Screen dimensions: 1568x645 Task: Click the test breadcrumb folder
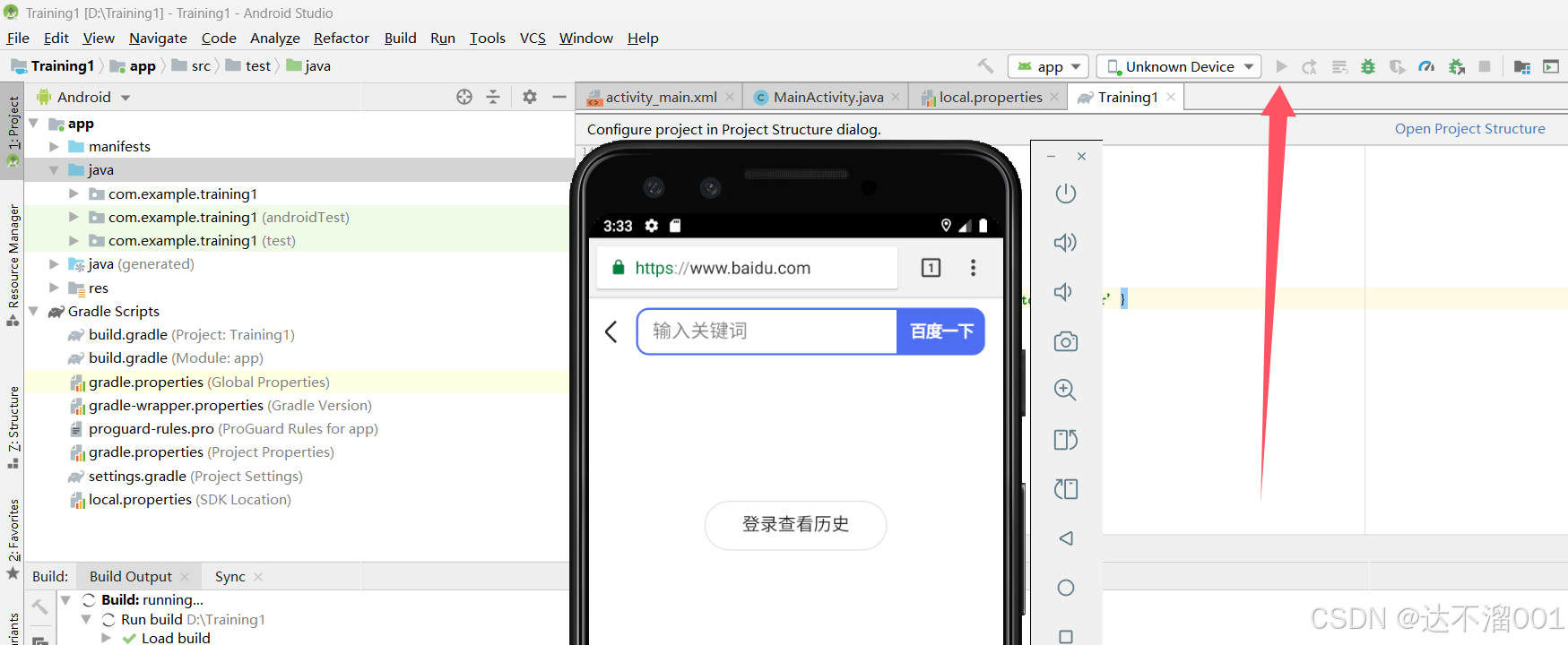coord(248,66)
